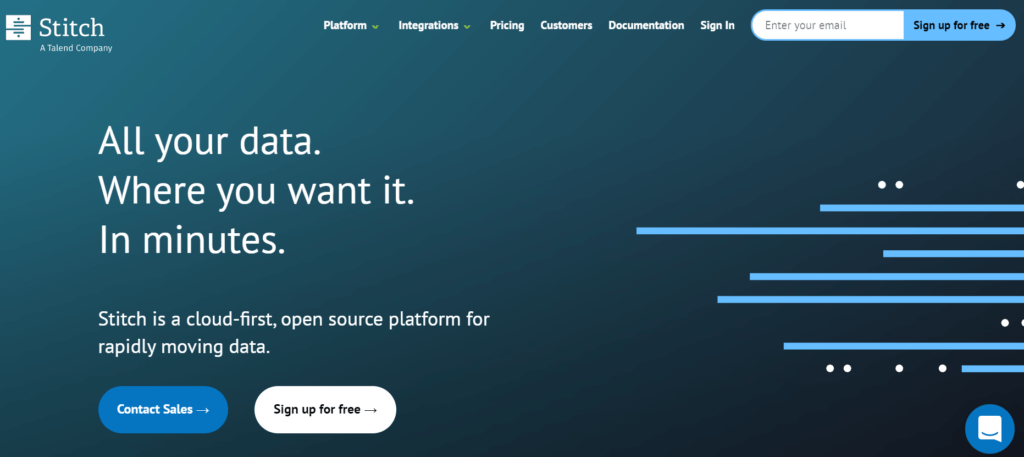Go to the Pricing page

coord(507,25)
